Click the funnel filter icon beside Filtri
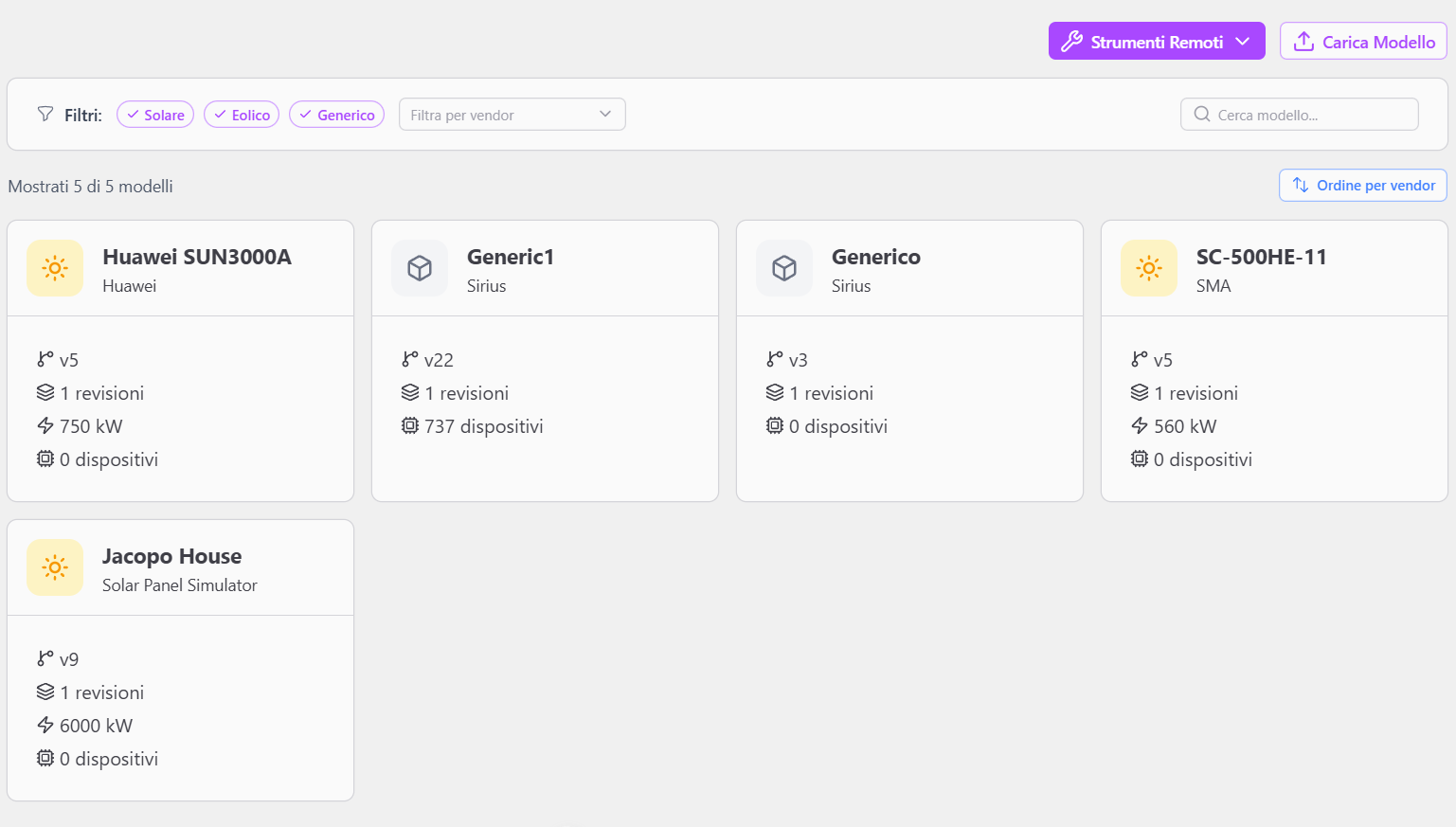The height and width of the screenshot is (827, 1456). [45, 115]
